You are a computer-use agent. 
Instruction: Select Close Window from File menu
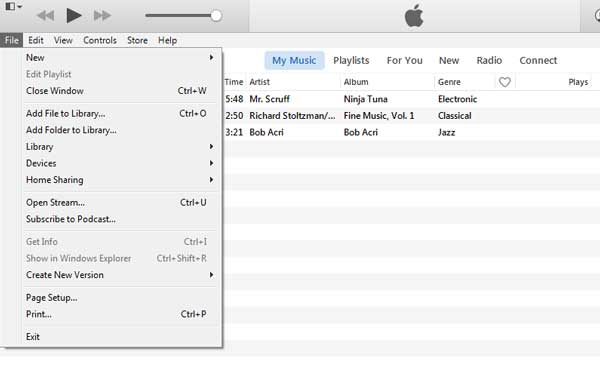(x=119, y=91)
